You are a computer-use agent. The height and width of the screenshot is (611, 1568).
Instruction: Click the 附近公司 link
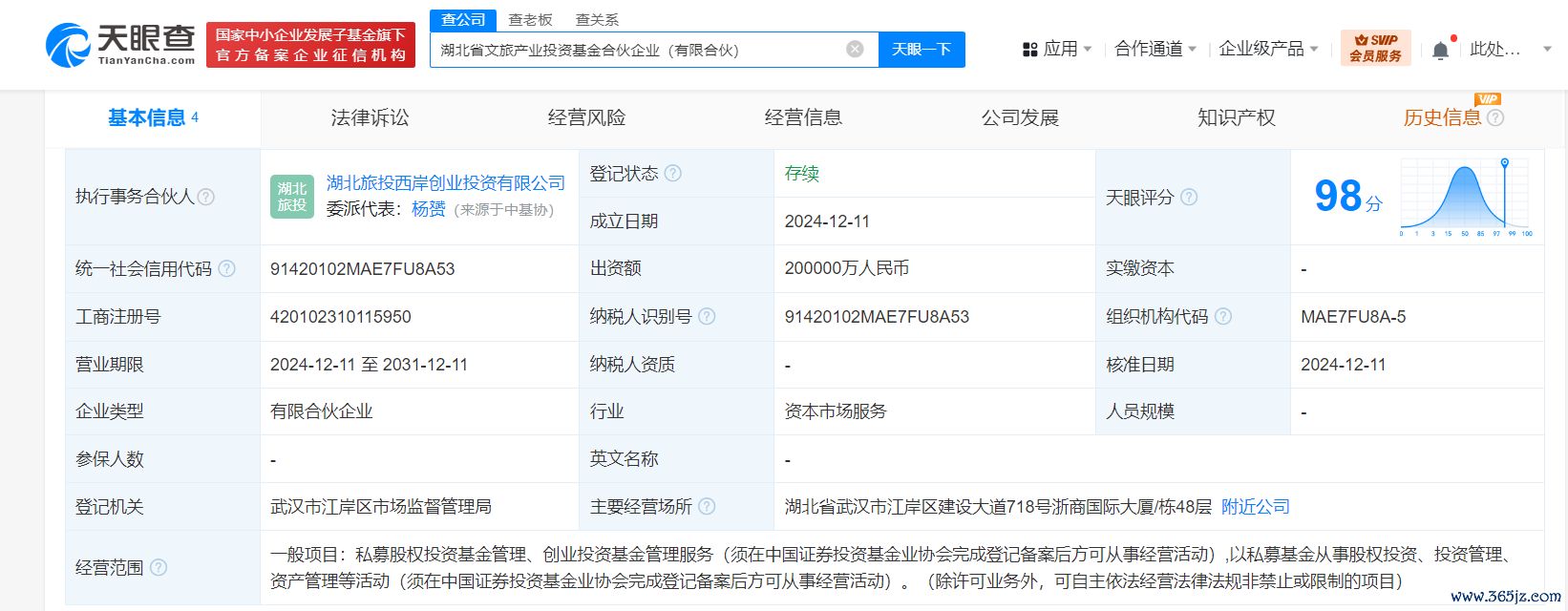tap(1256, 506)
